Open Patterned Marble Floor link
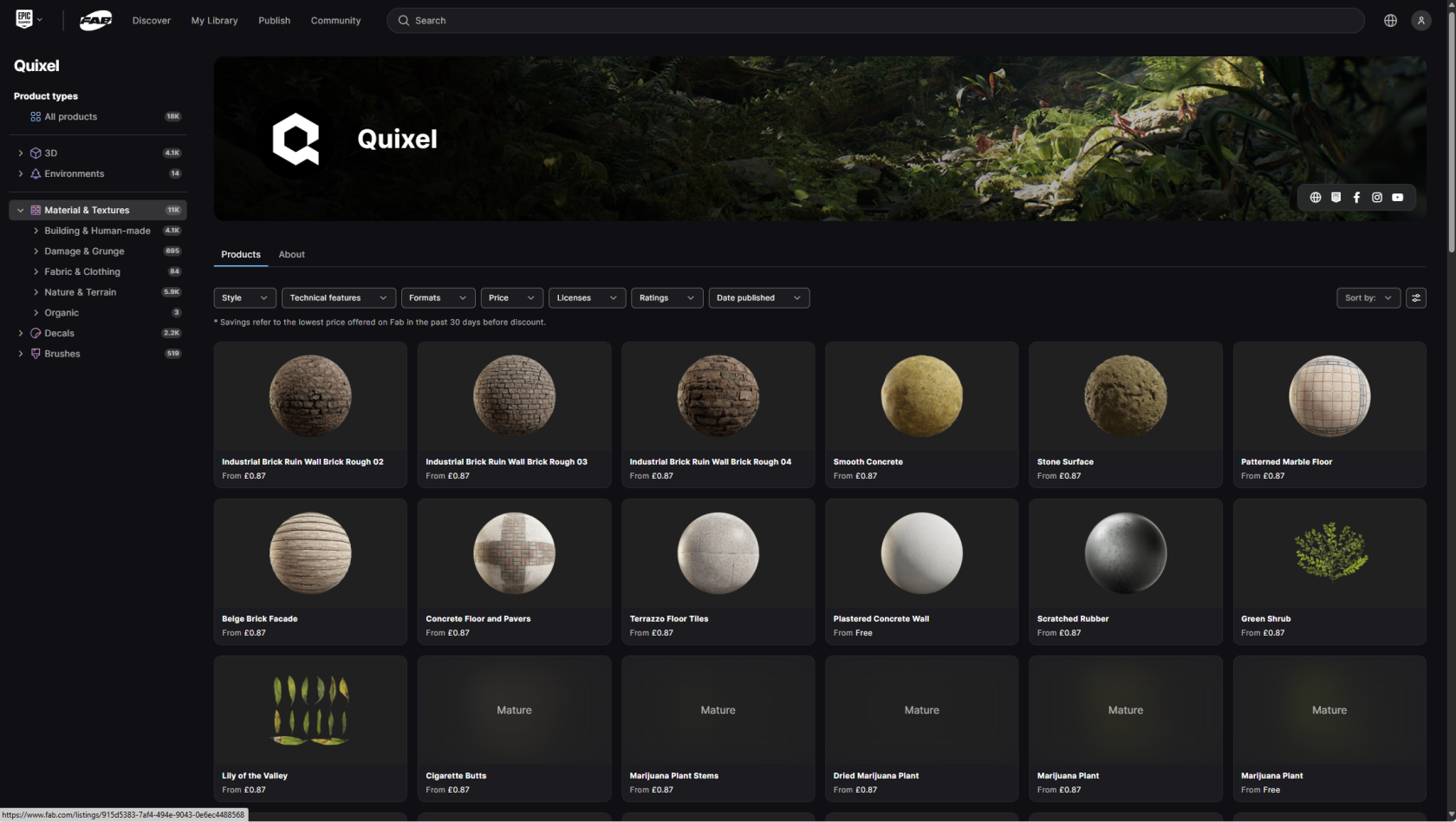The image size is (1456, 822). (1286, 462)
